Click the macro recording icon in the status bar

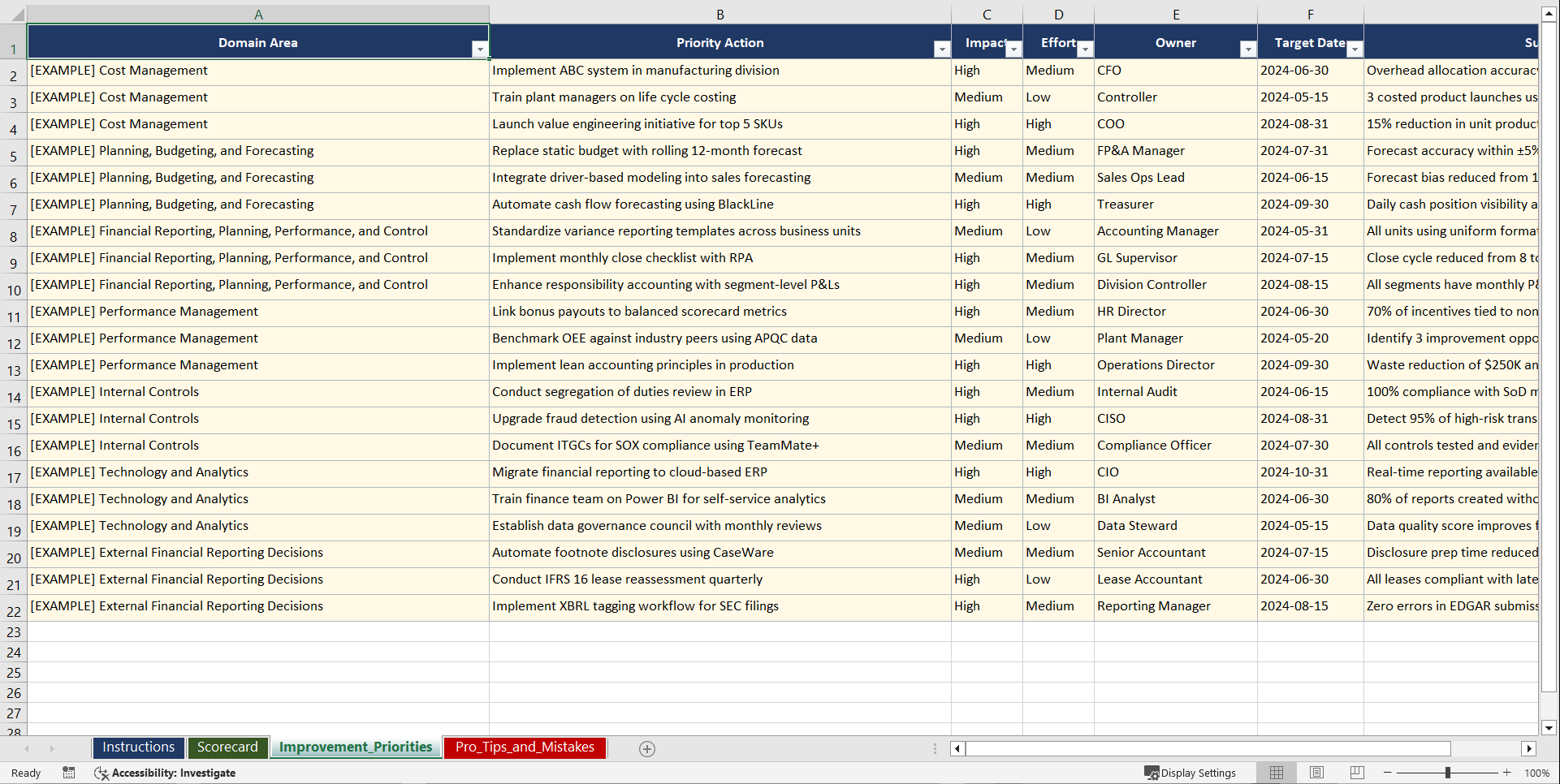tap(69, 773)
